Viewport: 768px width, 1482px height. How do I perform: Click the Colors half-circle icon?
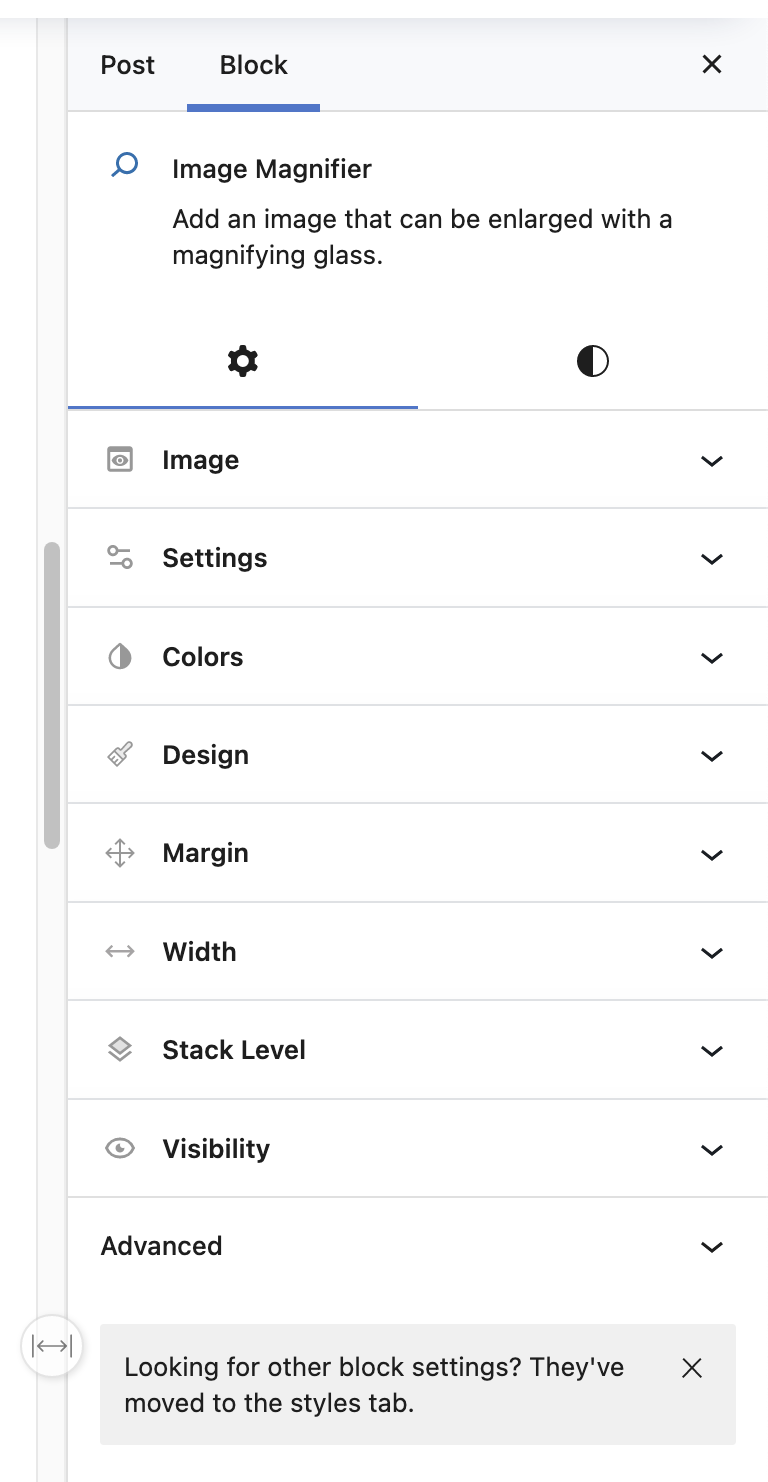(119, 656)
